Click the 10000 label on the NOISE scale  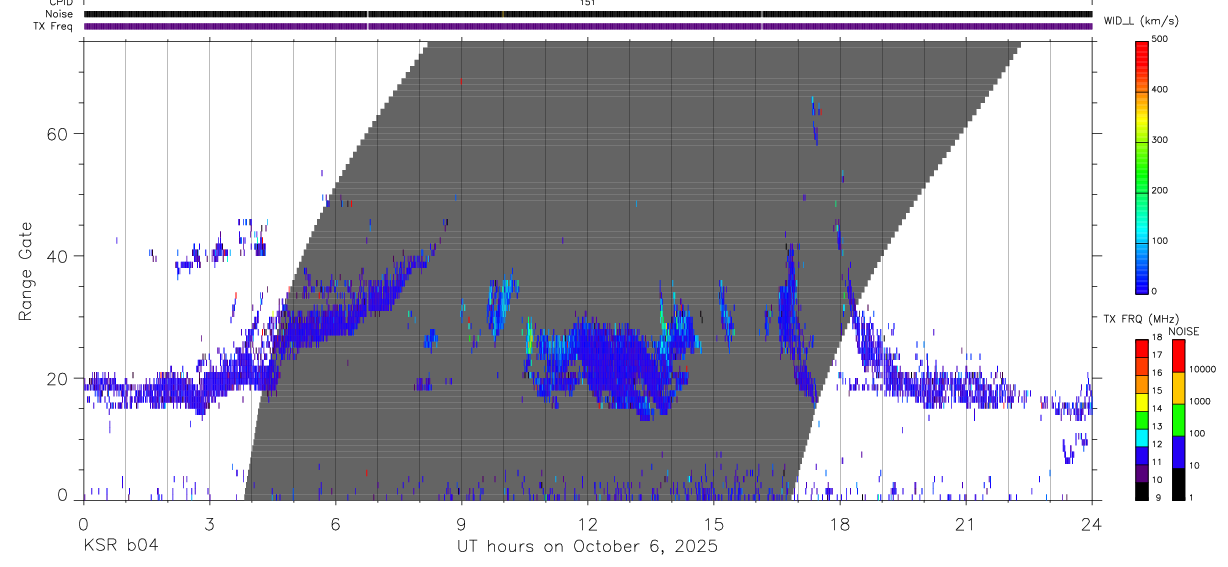tap(1201, 369)
